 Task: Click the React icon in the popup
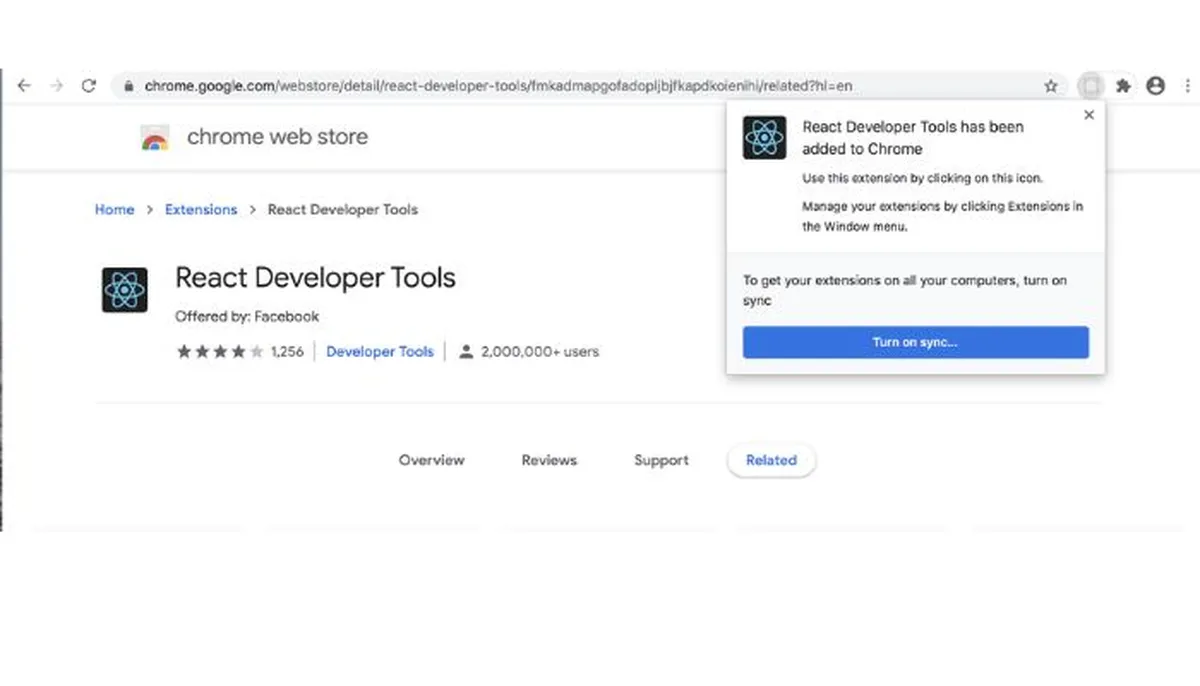tap(765, 137)
